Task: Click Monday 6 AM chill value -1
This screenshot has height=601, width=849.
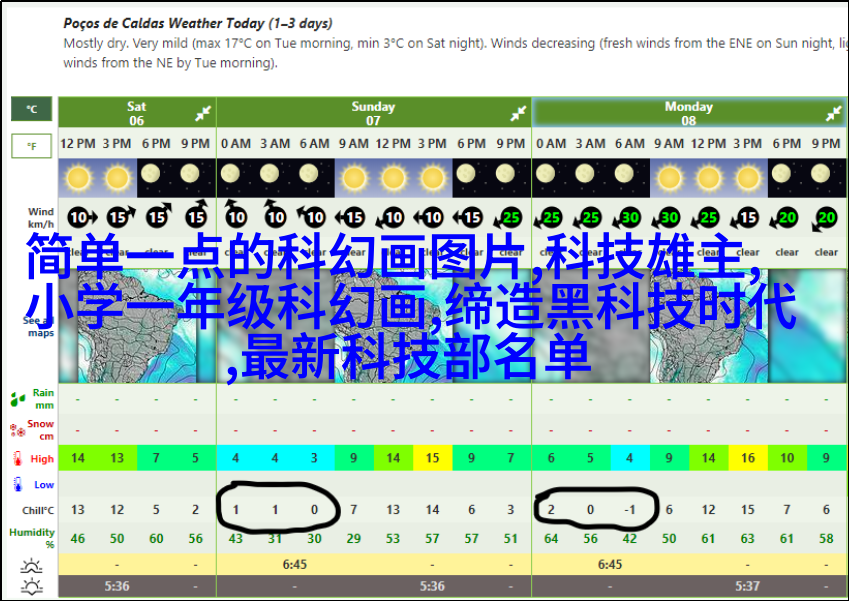Action: (x=629, y=510)
